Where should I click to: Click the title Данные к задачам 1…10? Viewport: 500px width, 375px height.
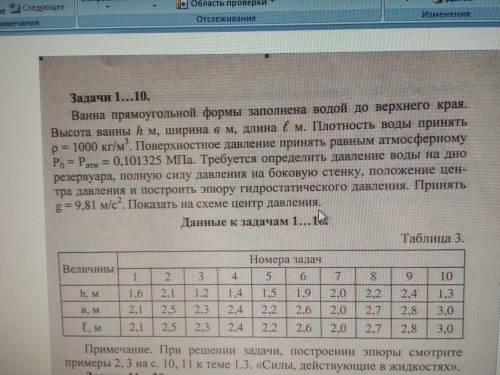click(254, 221)
